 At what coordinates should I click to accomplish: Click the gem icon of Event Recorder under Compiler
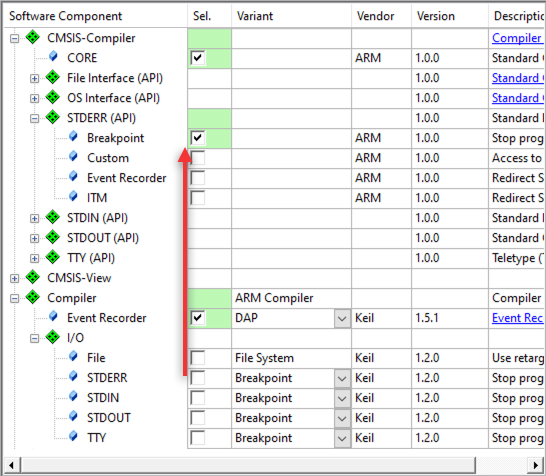click(x=53, y=317)
